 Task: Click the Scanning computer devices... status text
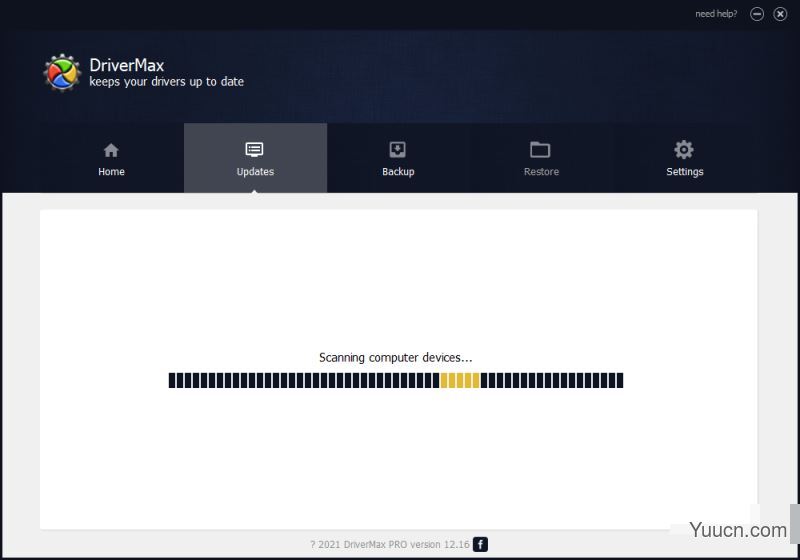pyautogui.click(x=395, y=358)
